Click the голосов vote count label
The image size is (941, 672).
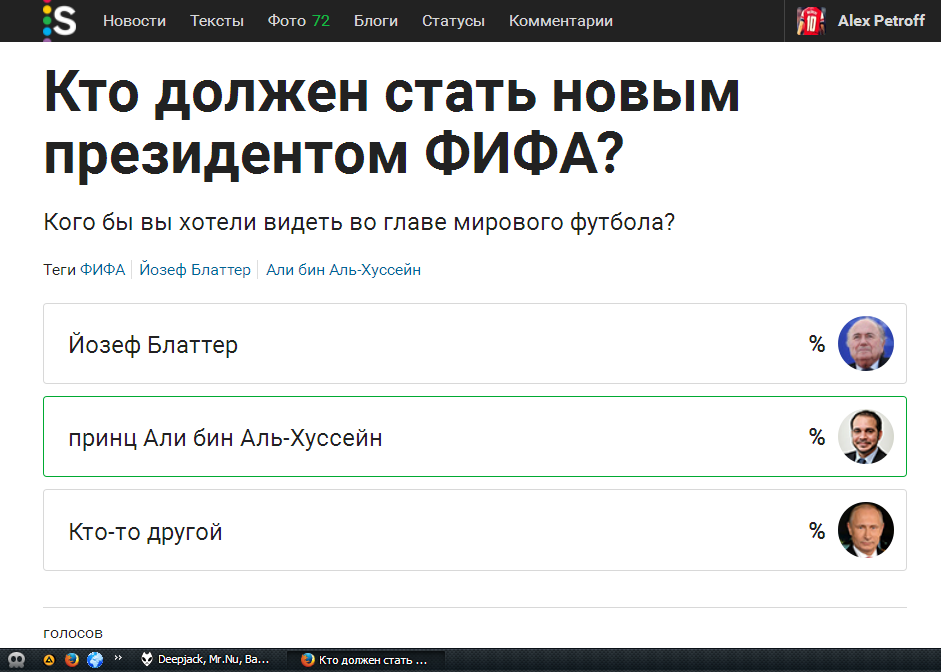pos(73,634)
